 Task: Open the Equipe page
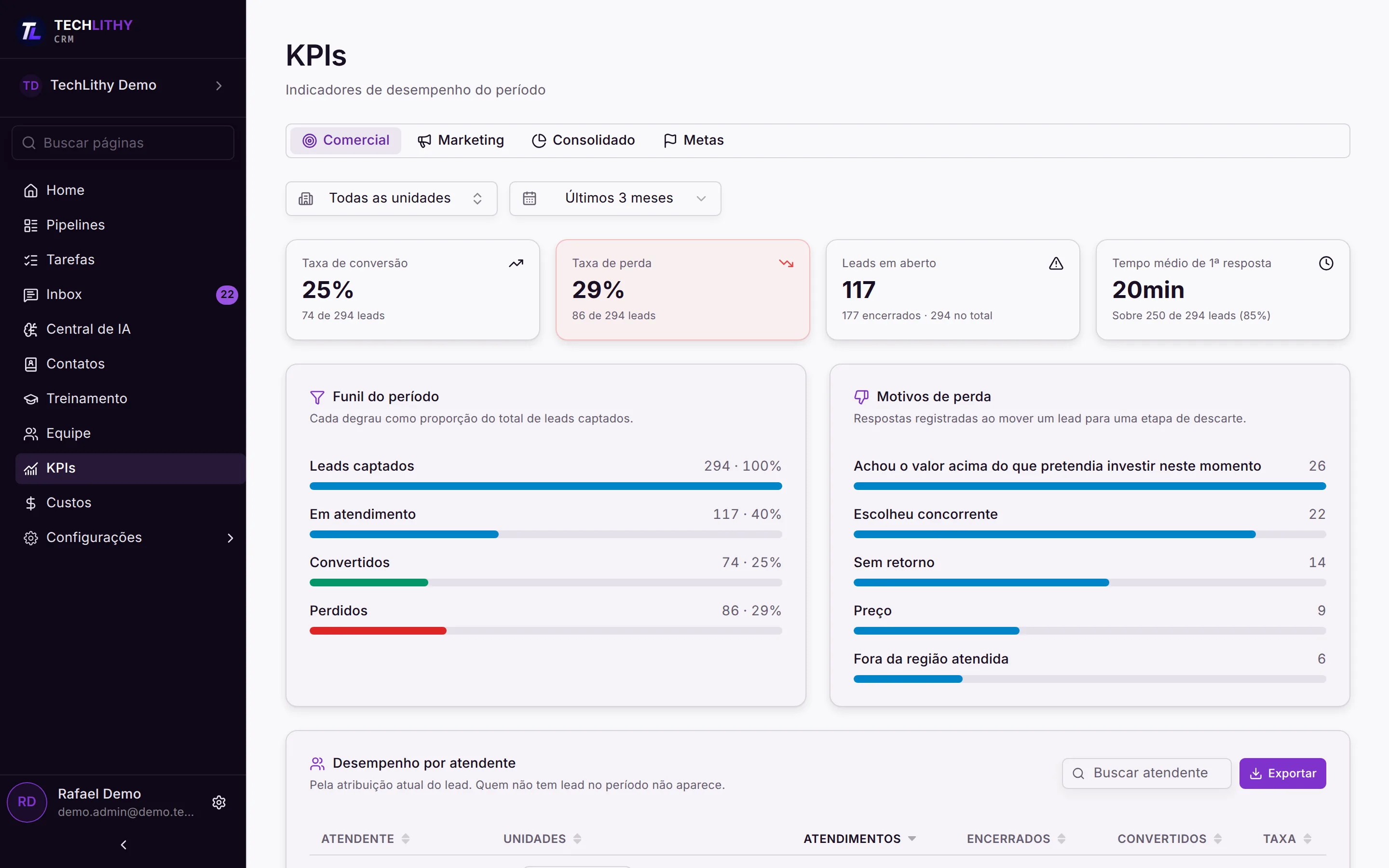[130, 434]
